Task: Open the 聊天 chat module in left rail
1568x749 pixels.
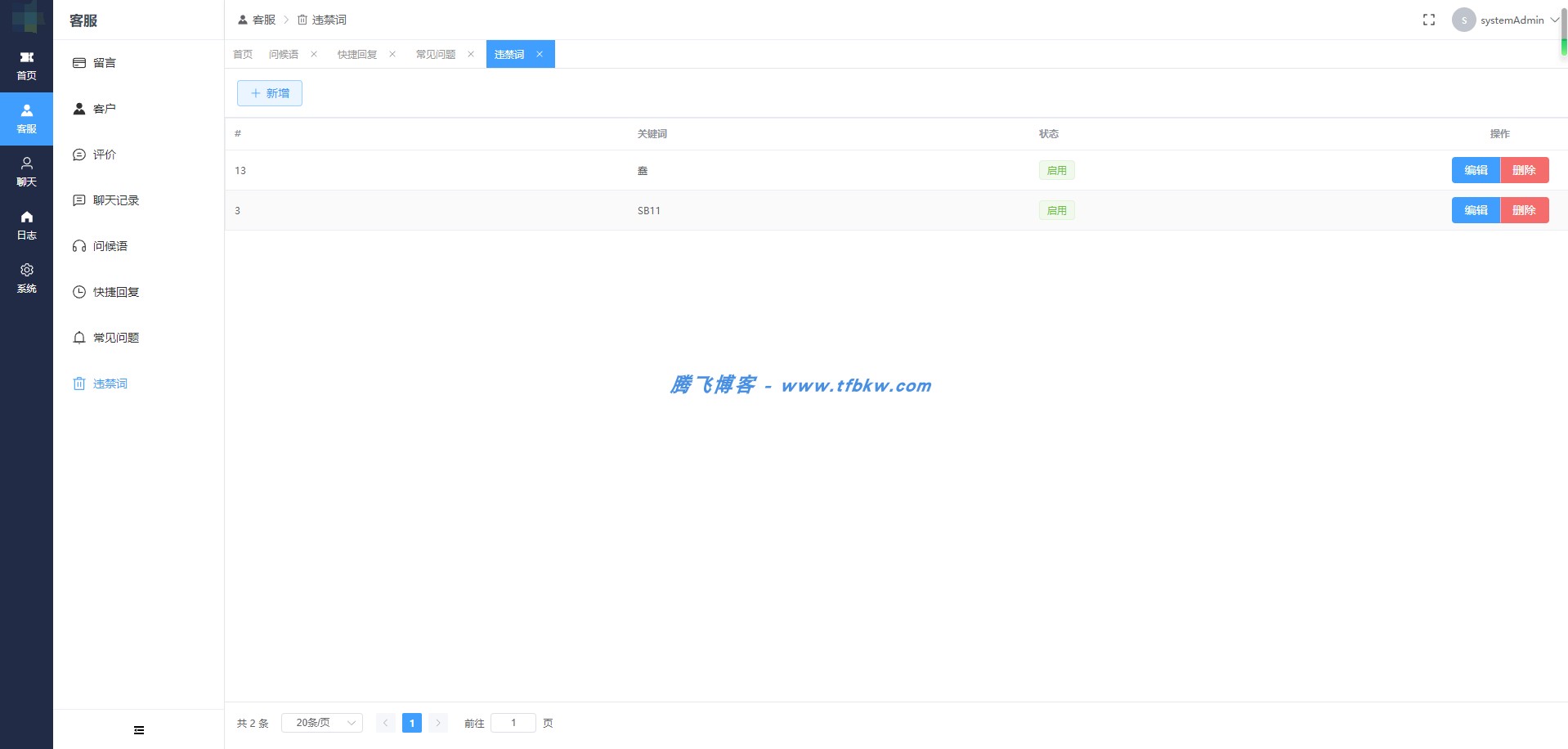Action: (x=26, y=170)
